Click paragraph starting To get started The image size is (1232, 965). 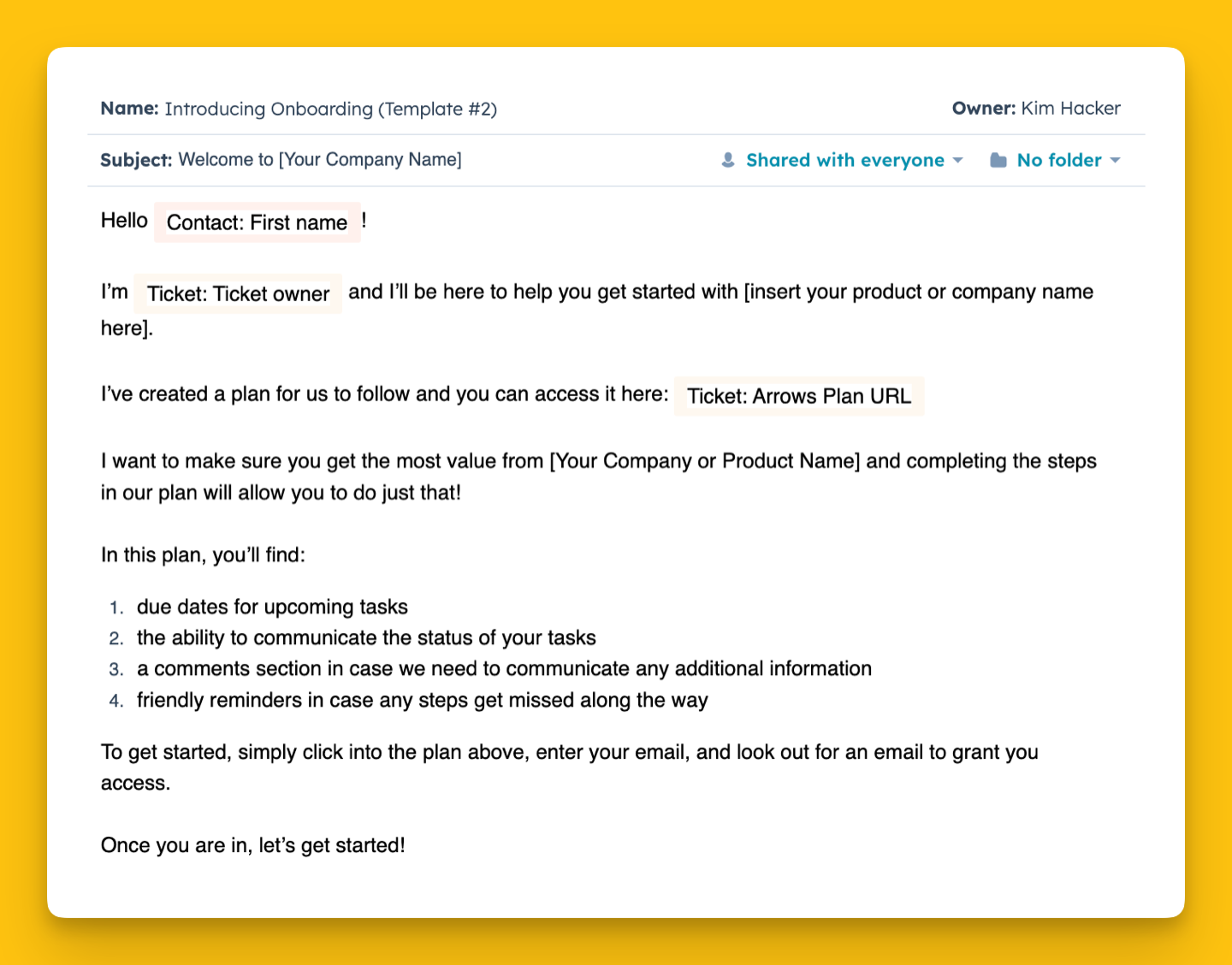[x=570, y=767]
